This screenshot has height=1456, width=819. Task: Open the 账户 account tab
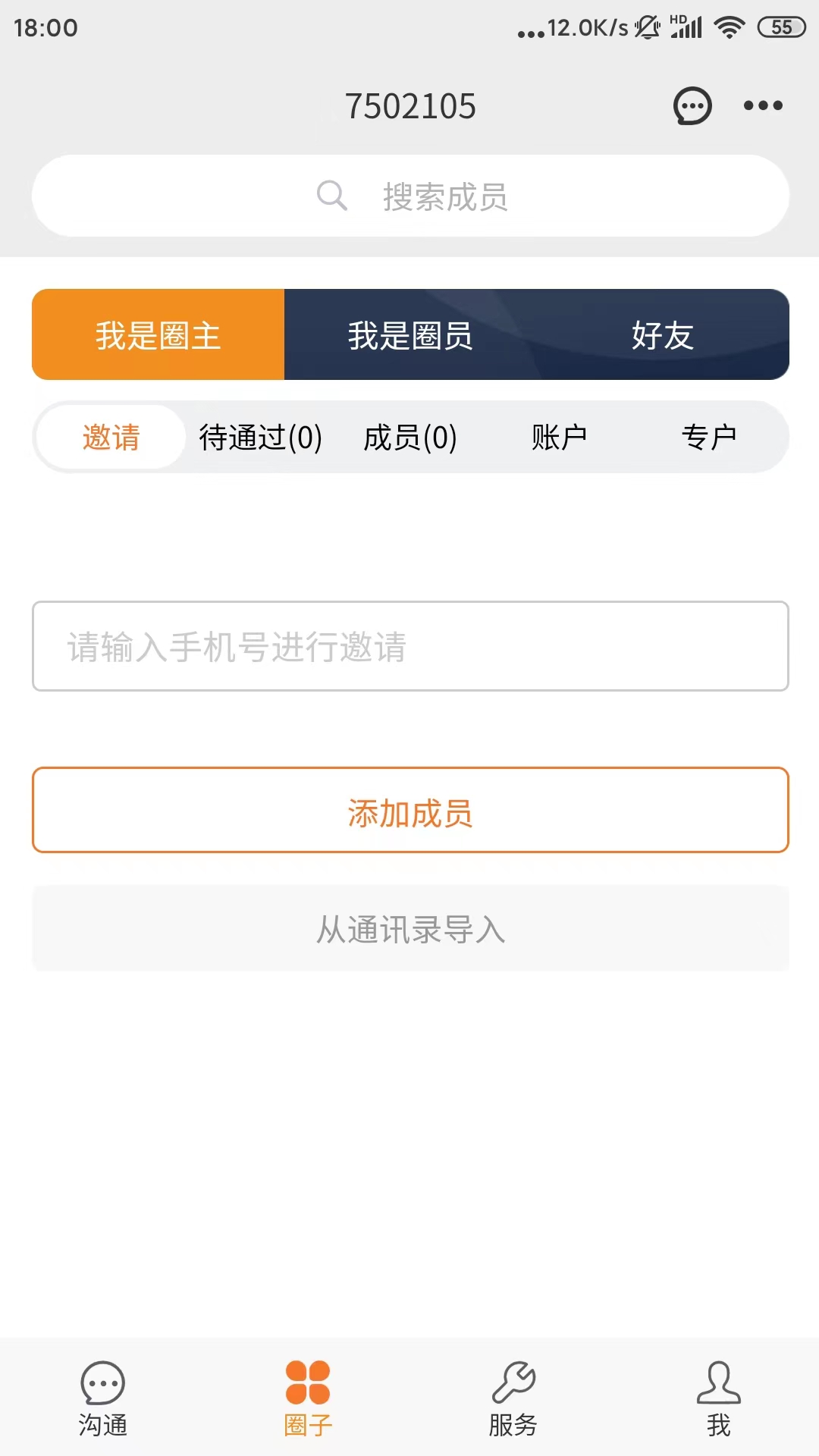[x=560, y=437]
